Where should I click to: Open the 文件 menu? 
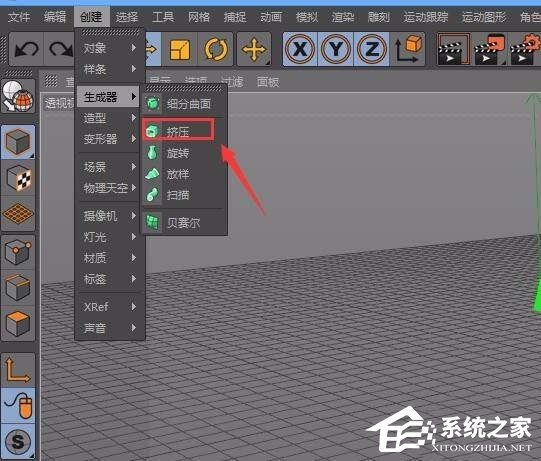pos(19,17)
